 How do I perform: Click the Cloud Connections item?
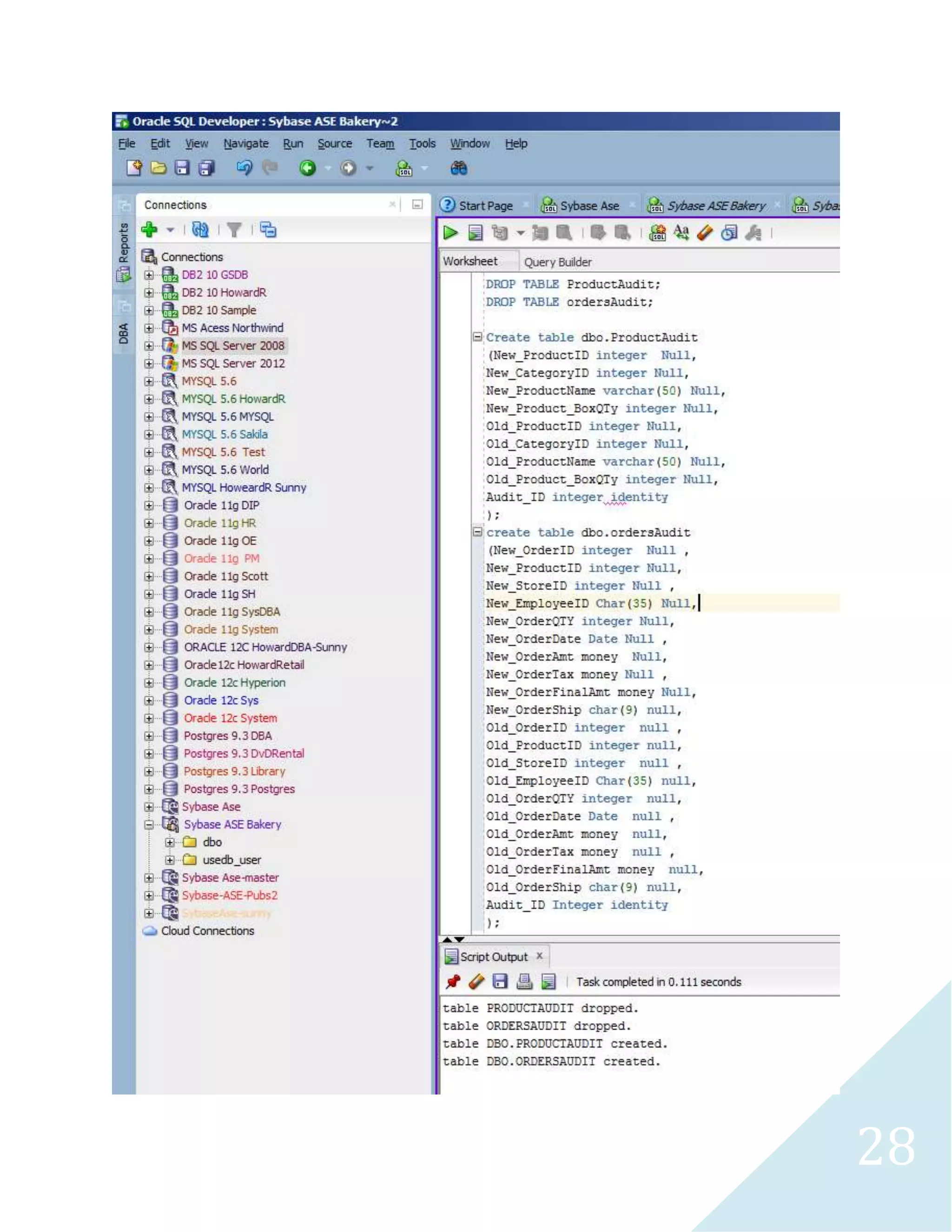(x=207, y=931)
